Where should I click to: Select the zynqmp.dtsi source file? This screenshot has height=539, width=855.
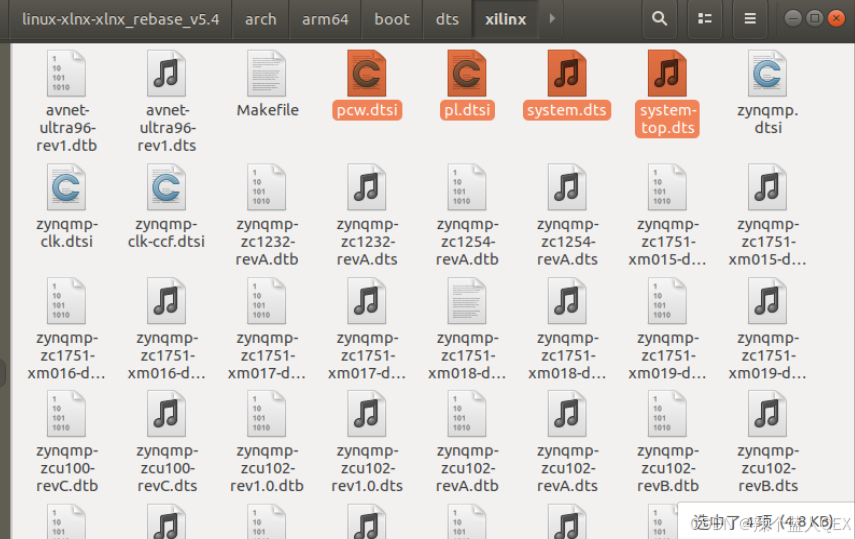768,93
